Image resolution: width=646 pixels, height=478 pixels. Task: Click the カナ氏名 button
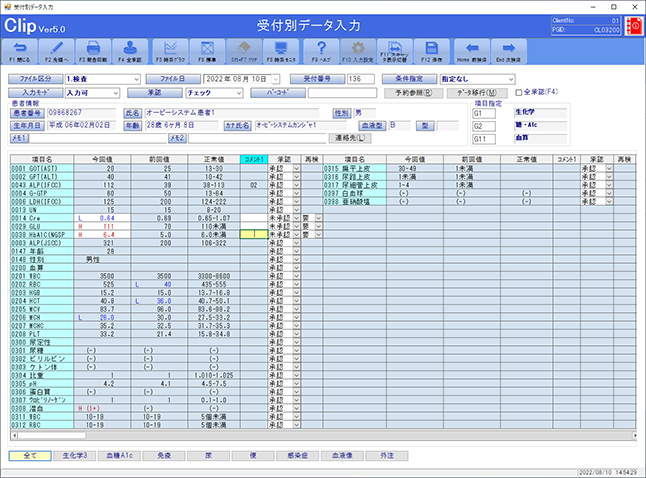pos(237,126)
